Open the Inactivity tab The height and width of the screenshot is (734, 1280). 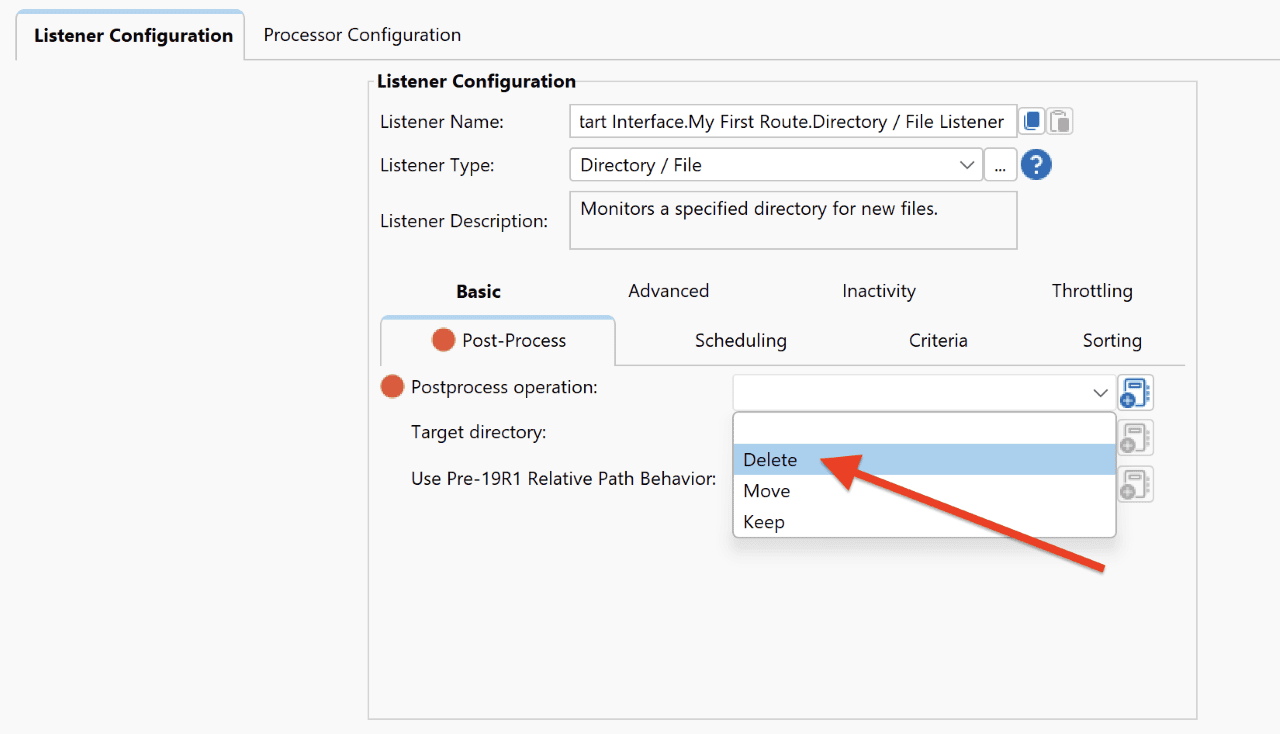tap(879, 291)
